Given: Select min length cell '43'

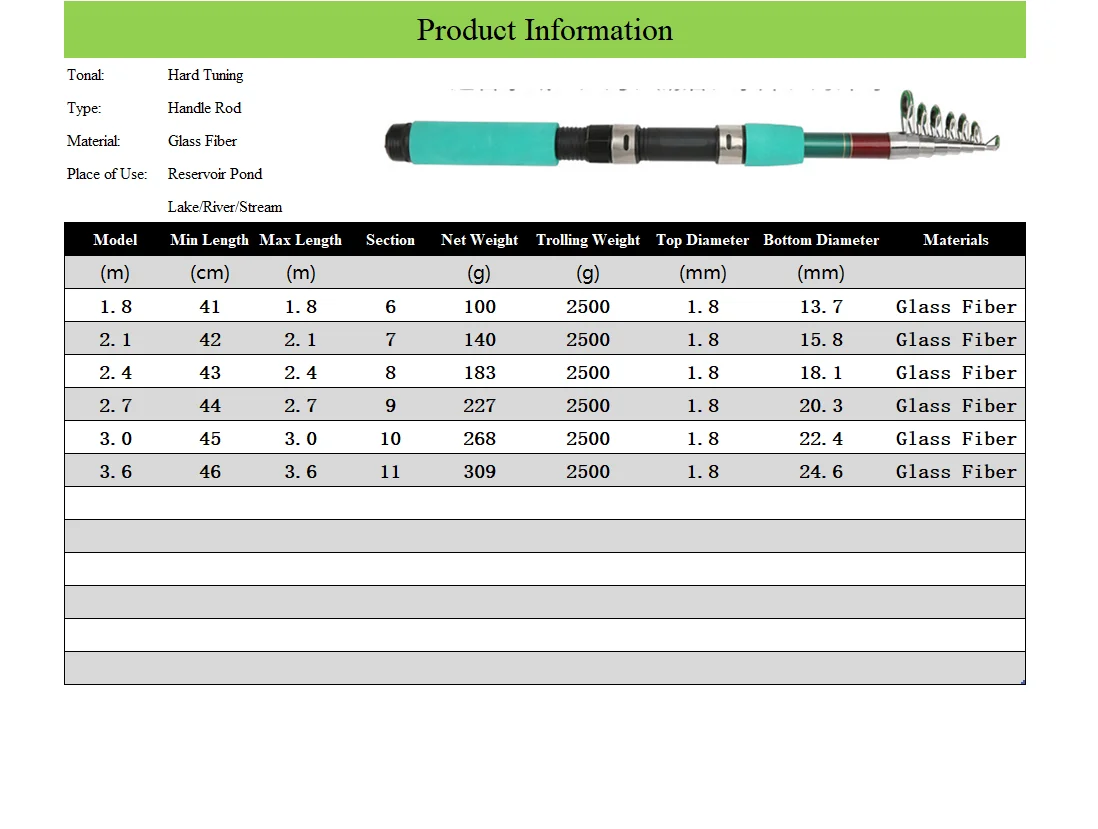Looking at the screenshot, I should point(210,372).
